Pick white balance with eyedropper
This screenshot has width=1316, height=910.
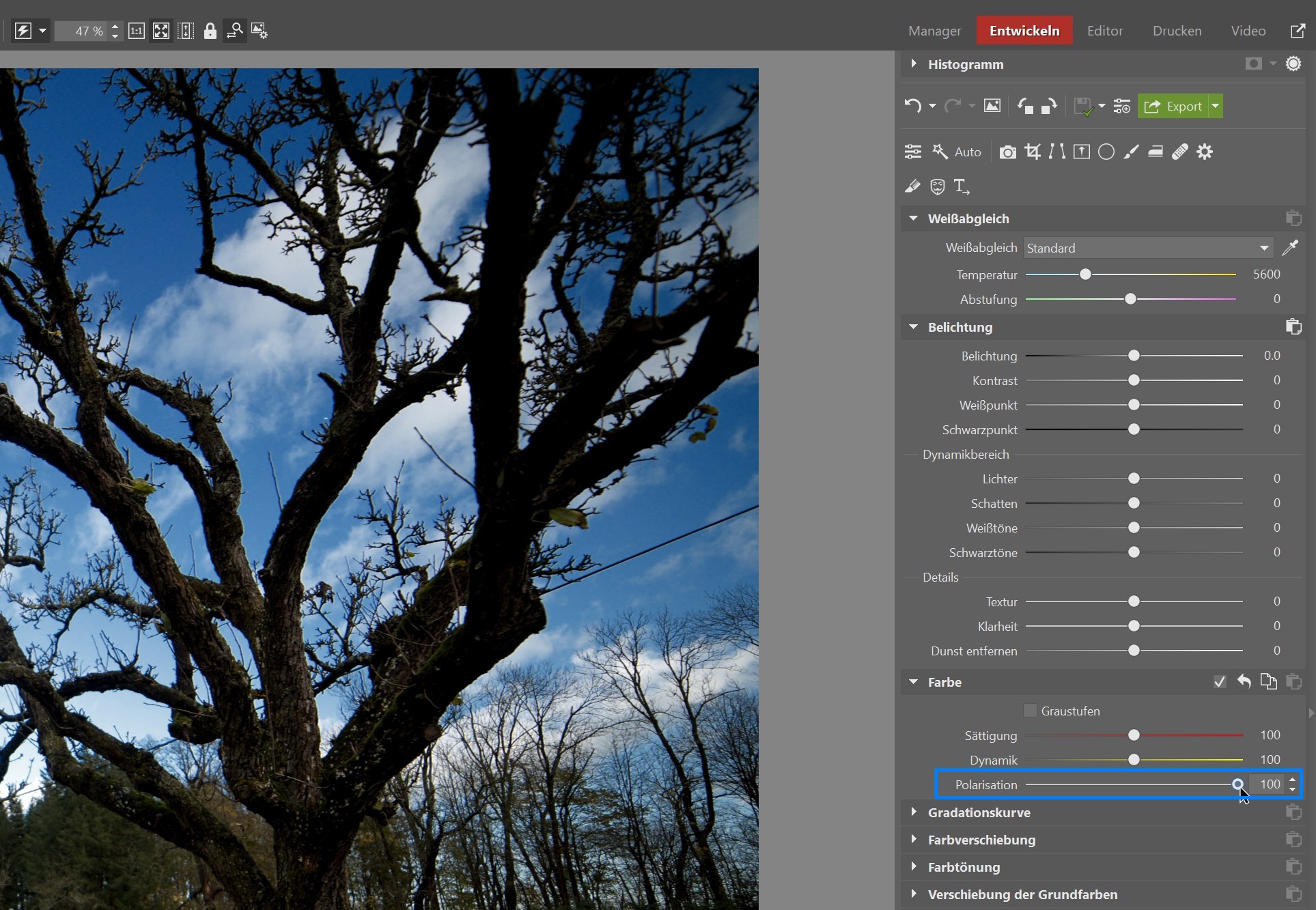tap(1290, 248)
